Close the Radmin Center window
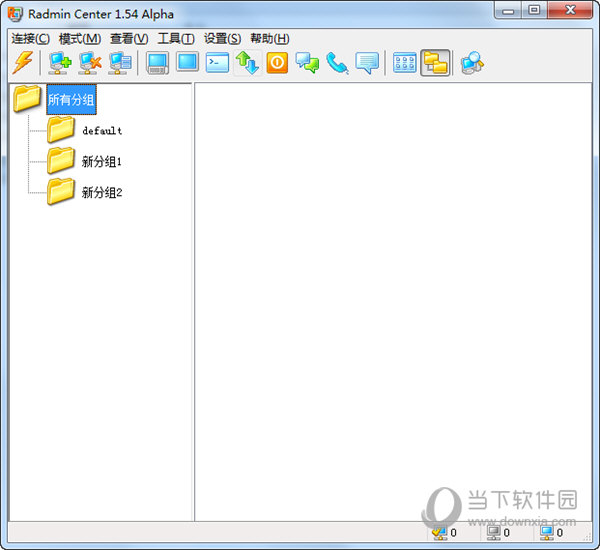Screen dimensions: 600x550 pyautogui.click(x=570, y=10)
